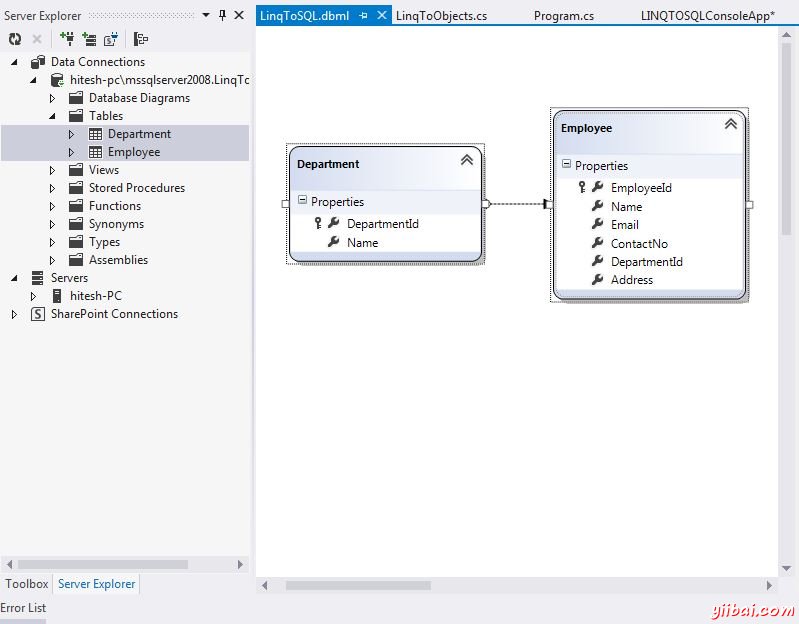799x624 pixels.
Task: Open the Server Explorer window options dropdown
Action: pos(206,15)
